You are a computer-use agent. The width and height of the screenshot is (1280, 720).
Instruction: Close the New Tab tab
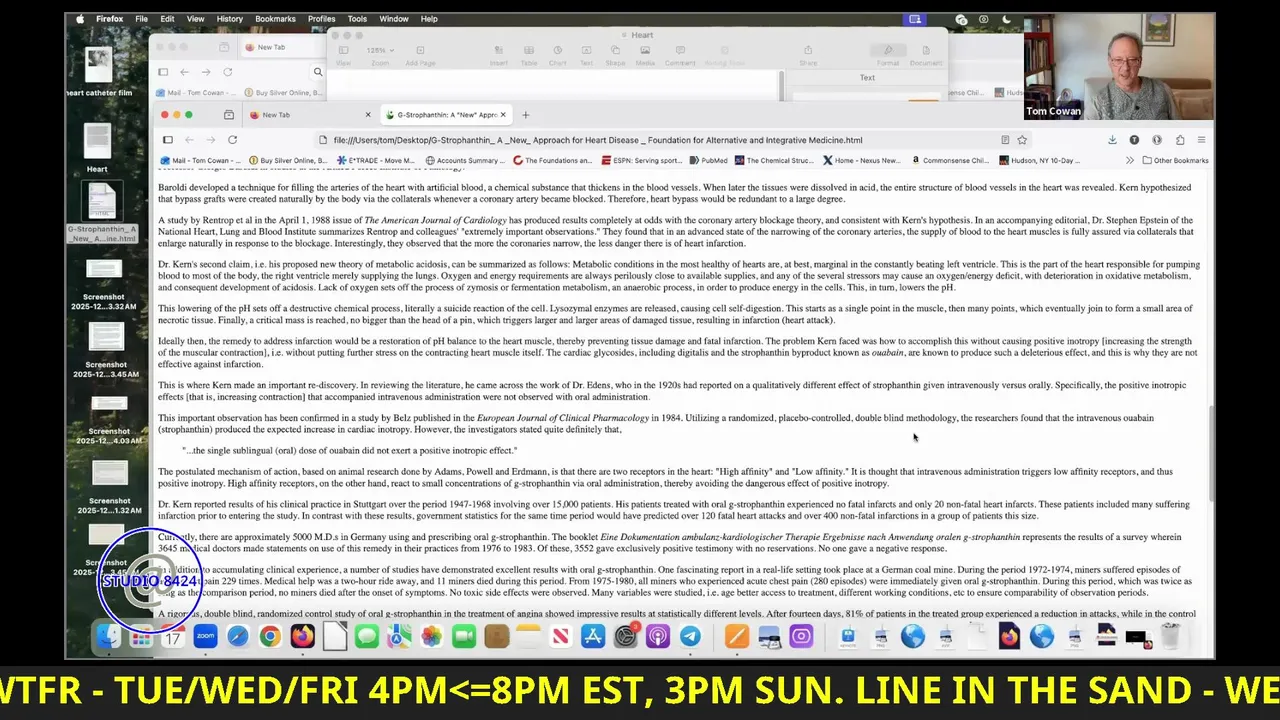coord(367,115)
